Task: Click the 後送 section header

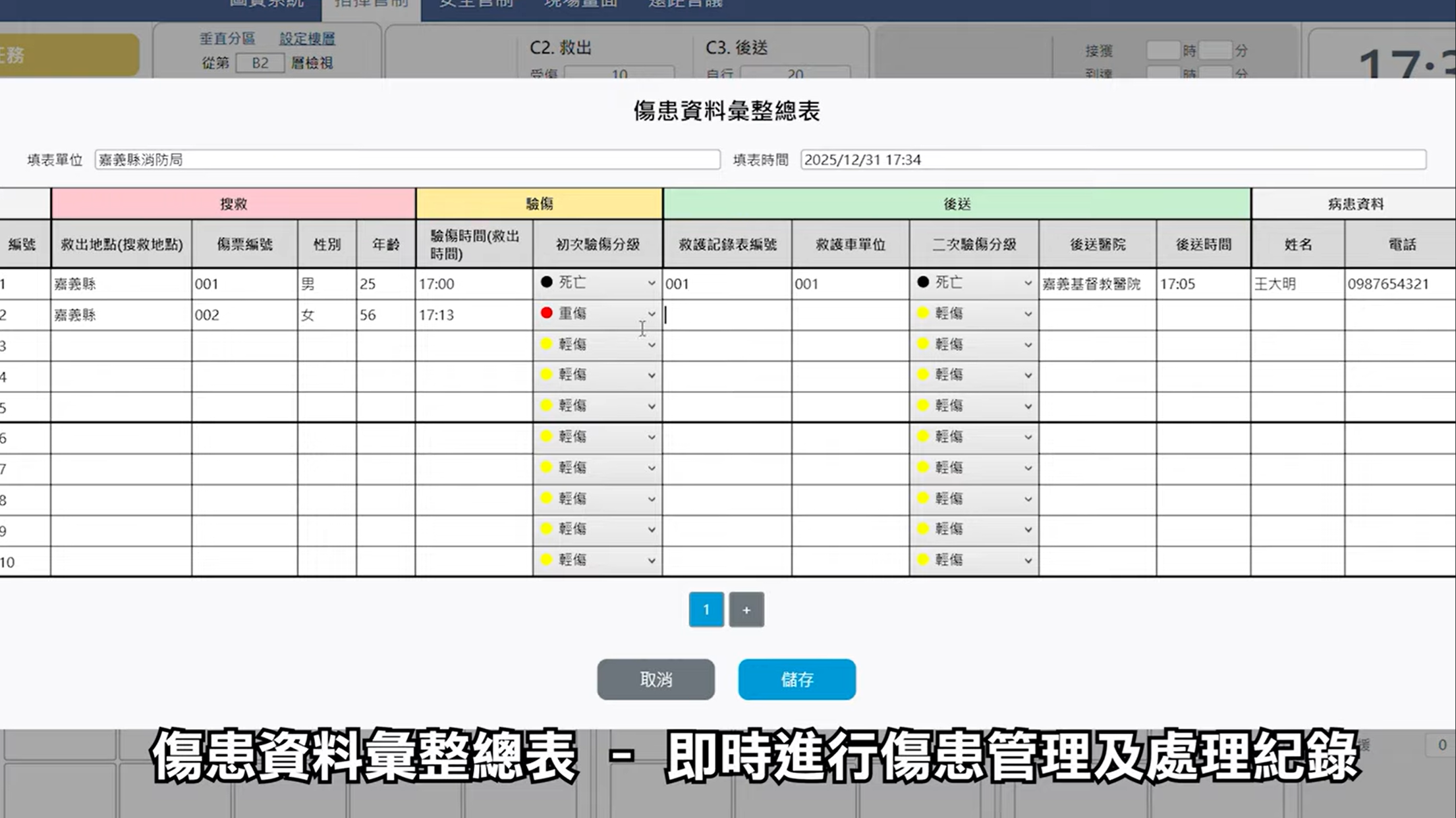Action: (x=957, y=204)
